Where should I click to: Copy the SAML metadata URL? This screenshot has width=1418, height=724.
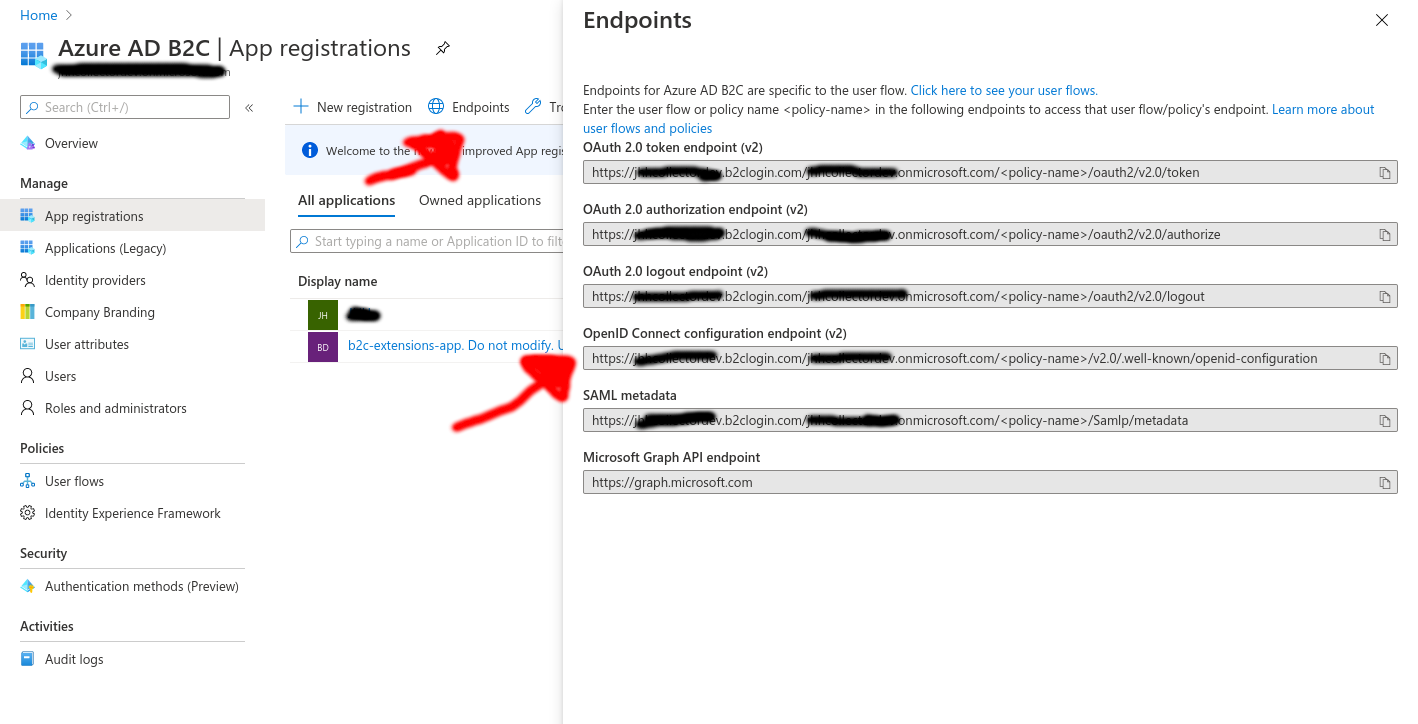point(1385,421)
